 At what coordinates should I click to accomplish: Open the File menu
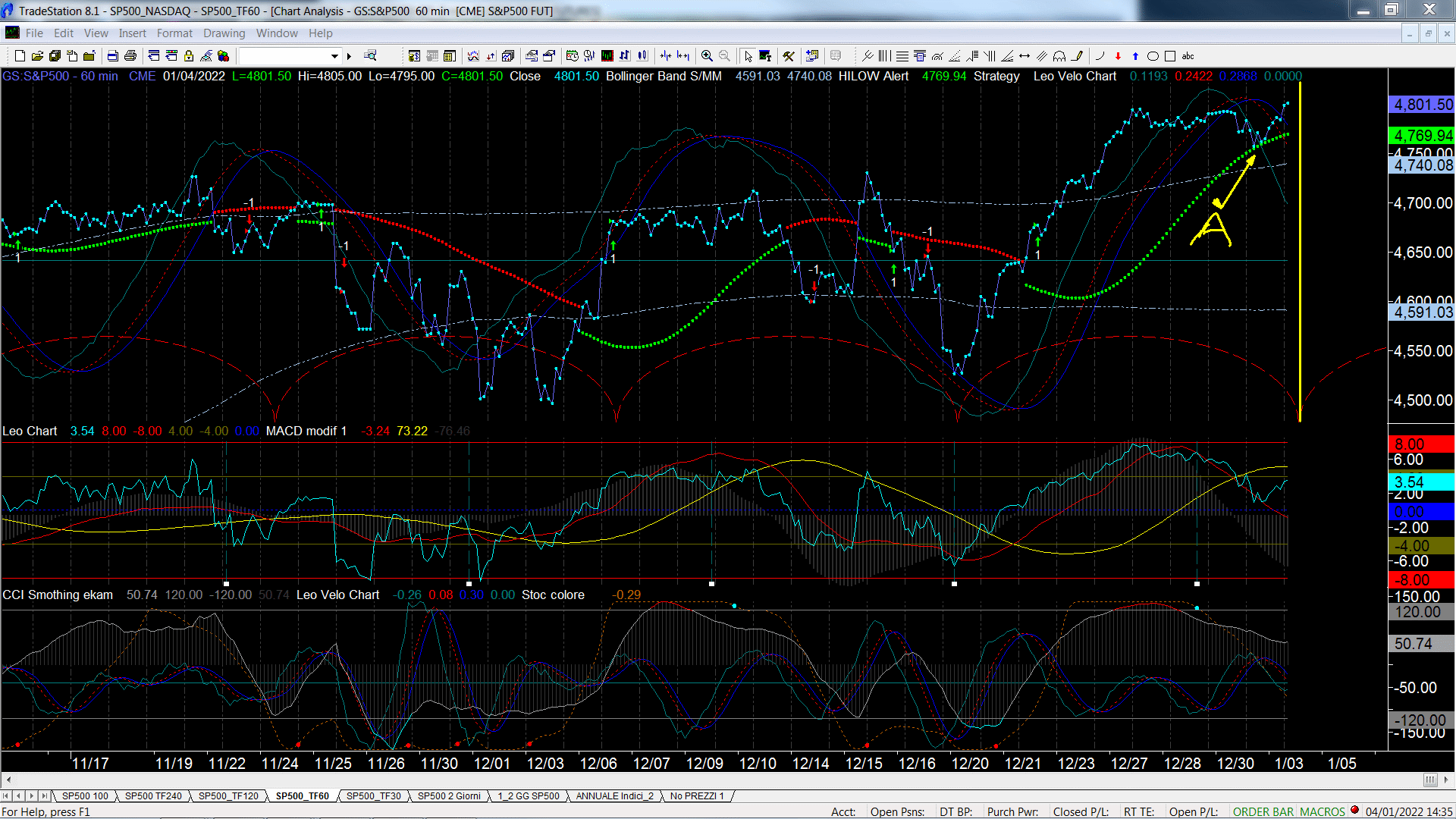point(34,33)
